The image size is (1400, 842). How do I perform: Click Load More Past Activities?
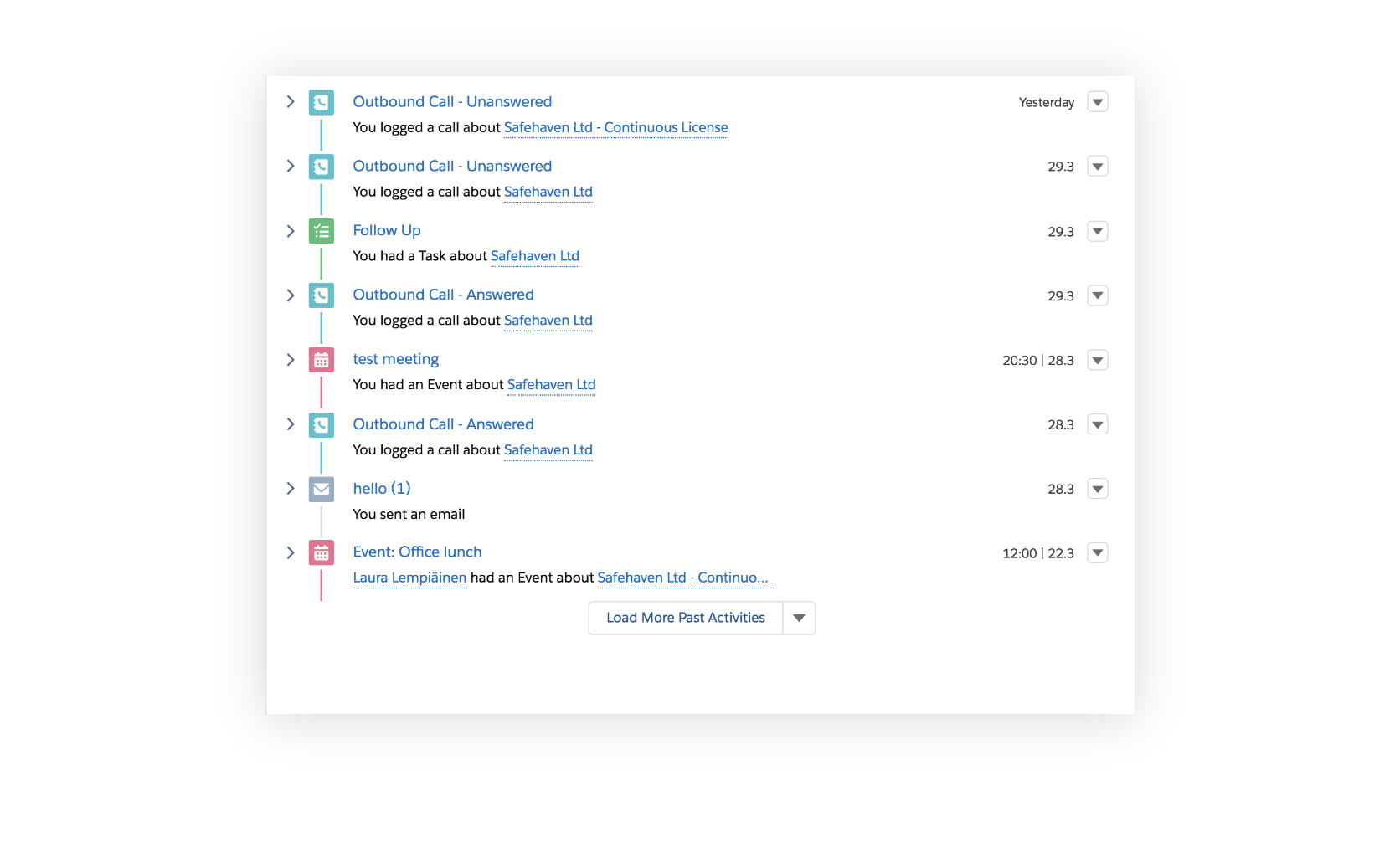(x=685, y=618)
